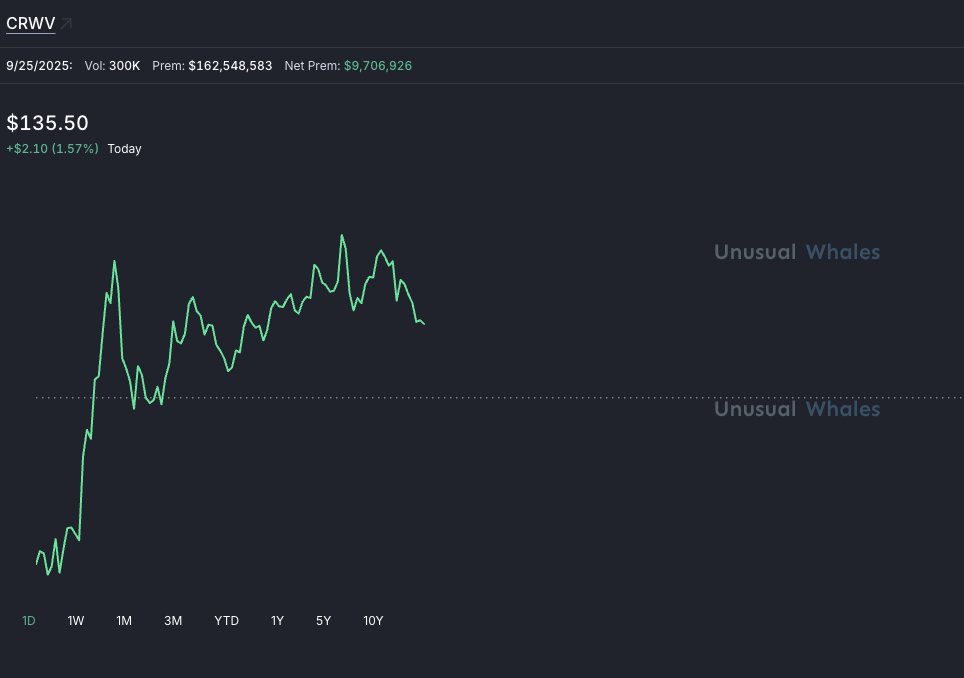The height and width of the screenshot is (678, 964).
Task: Choose the 10Y time range
Action: click(x=373, y=621)
